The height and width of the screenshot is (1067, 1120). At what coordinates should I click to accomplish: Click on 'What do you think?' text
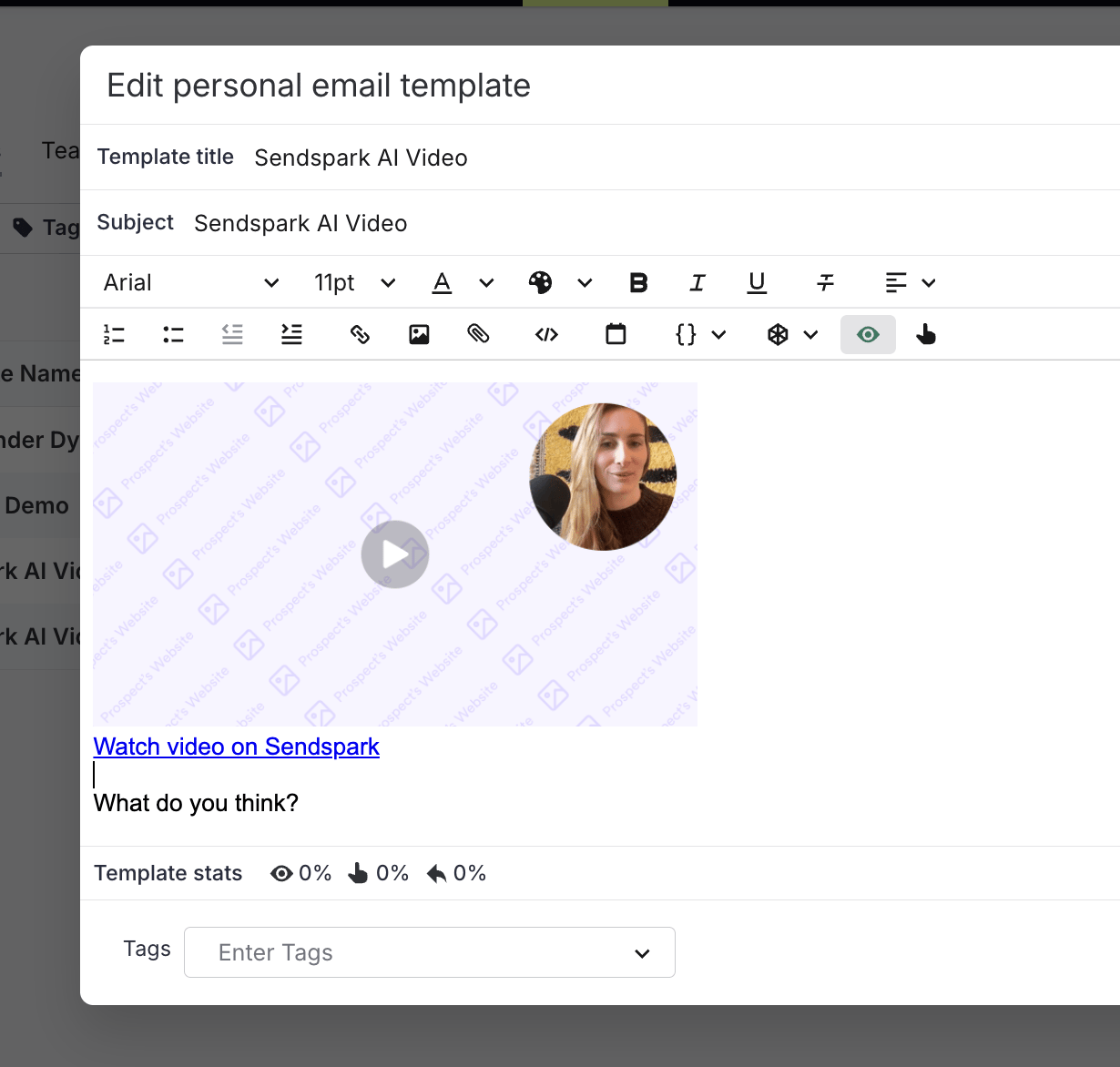pos(196,803)
